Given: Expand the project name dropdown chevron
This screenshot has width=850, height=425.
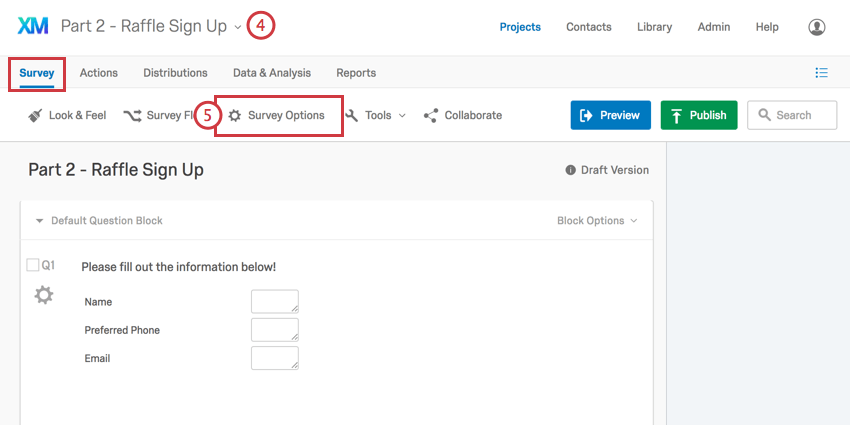Looking at the screenshot, I should pyautogui.click(x=237, y=27).
